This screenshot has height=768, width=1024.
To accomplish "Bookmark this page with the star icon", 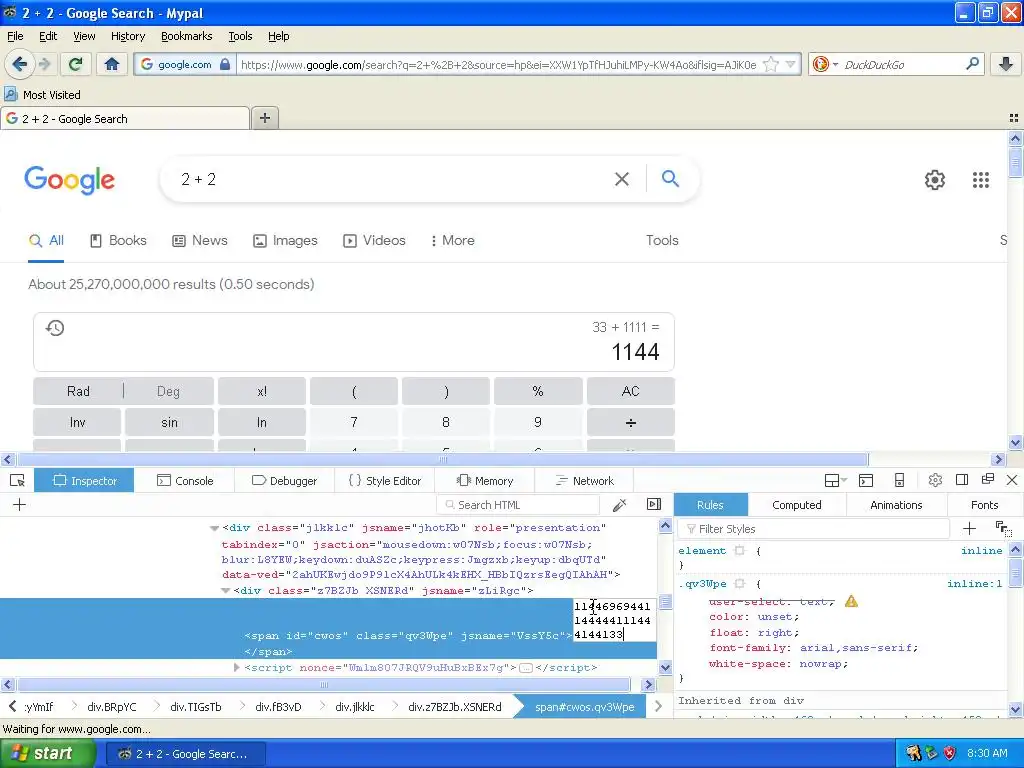I will pyautogui.click(x=771, y=64).
